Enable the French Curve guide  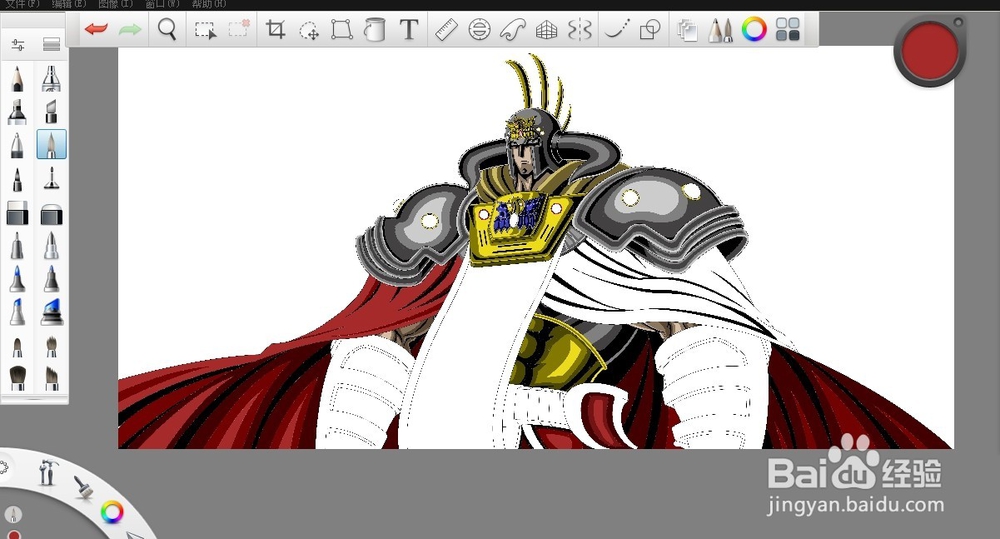[x=513, y=29]
